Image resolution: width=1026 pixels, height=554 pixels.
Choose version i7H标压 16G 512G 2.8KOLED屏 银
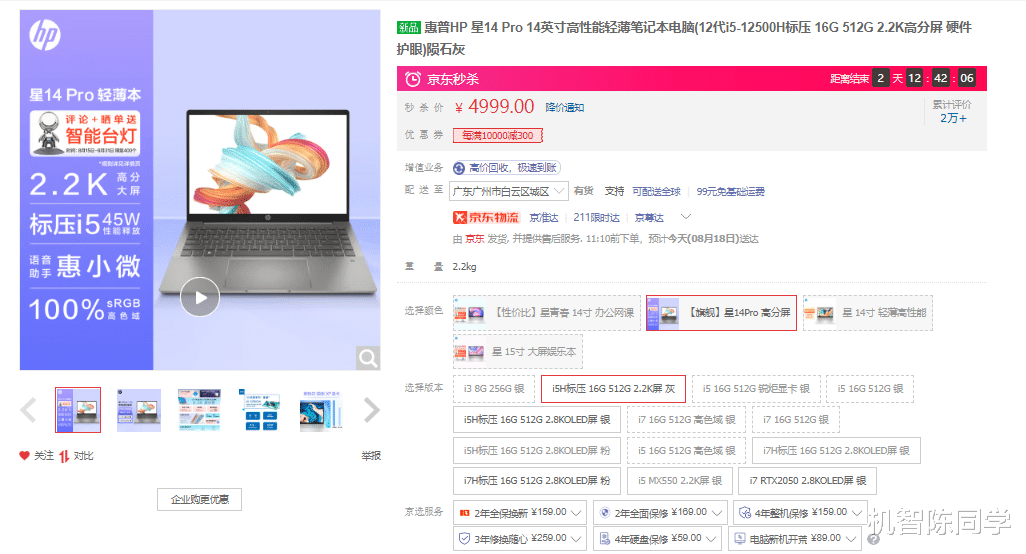pos(836,450)
